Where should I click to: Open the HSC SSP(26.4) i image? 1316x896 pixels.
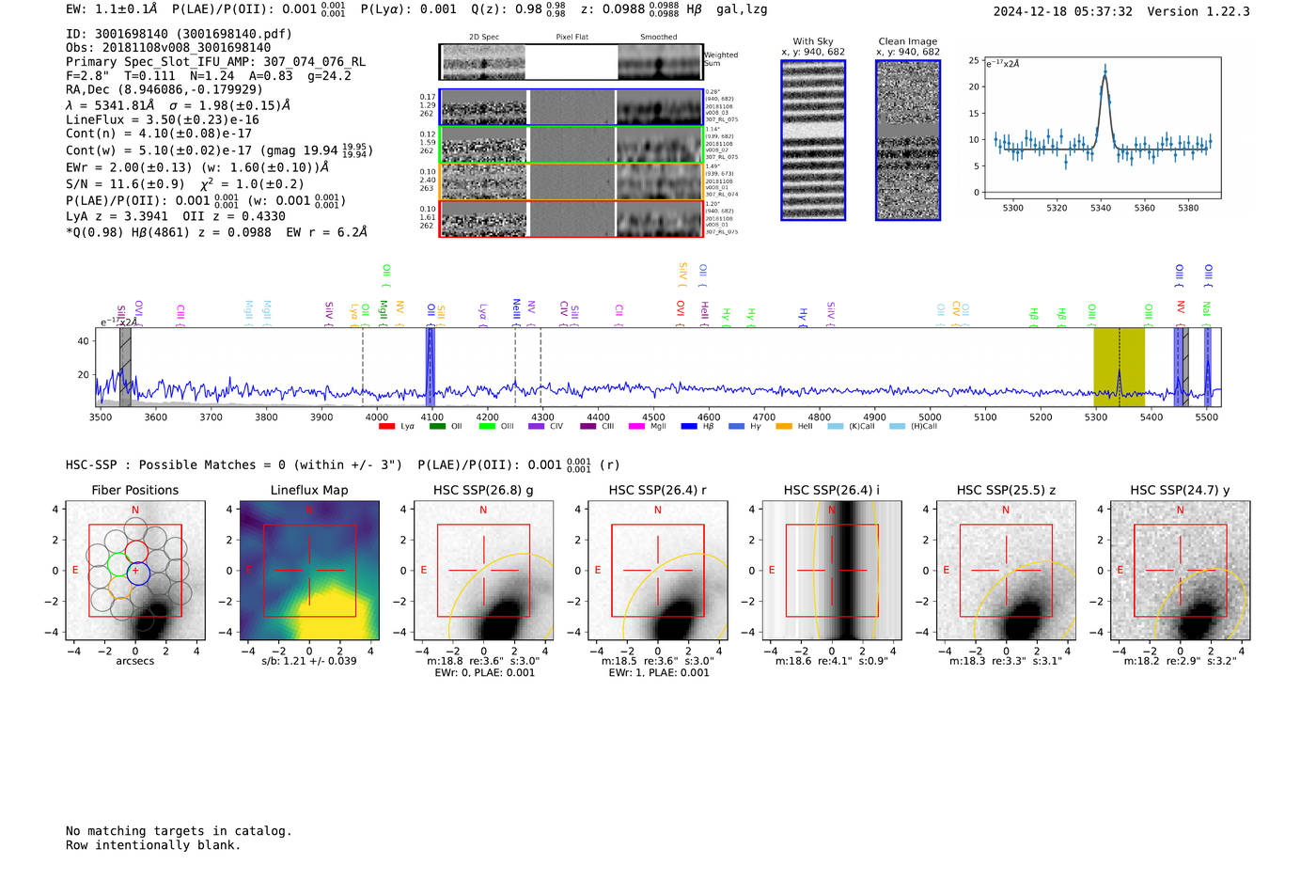(x=832, y=571)
